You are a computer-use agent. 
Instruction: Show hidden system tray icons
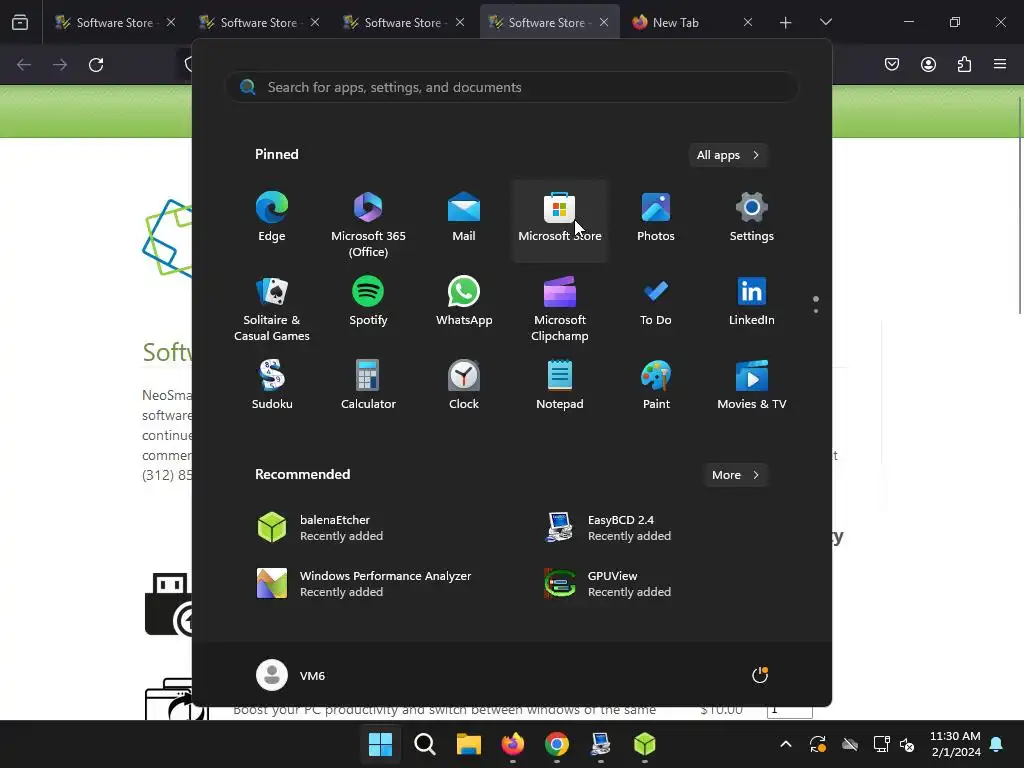point(786,744)
